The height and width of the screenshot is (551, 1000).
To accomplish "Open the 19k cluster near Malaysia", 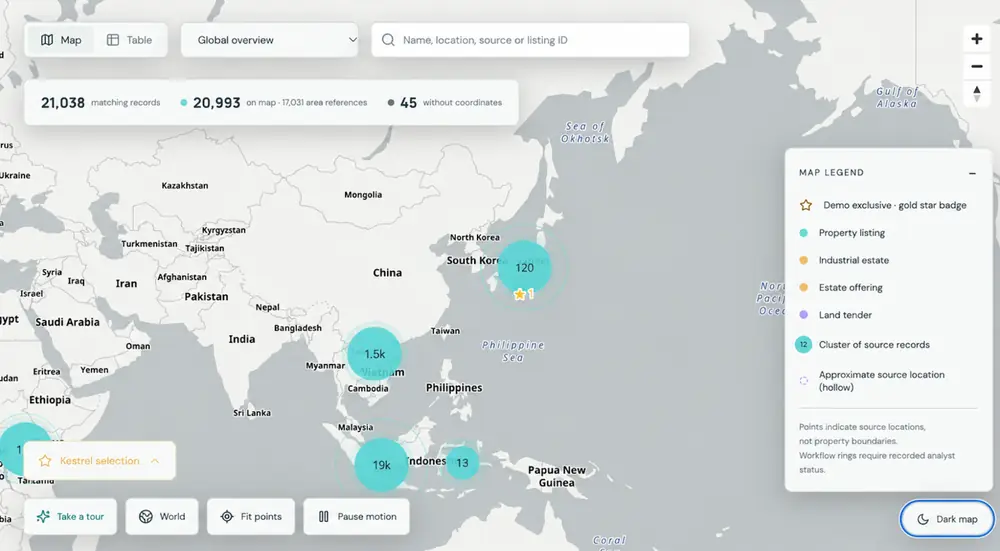I will coord(381,465).
